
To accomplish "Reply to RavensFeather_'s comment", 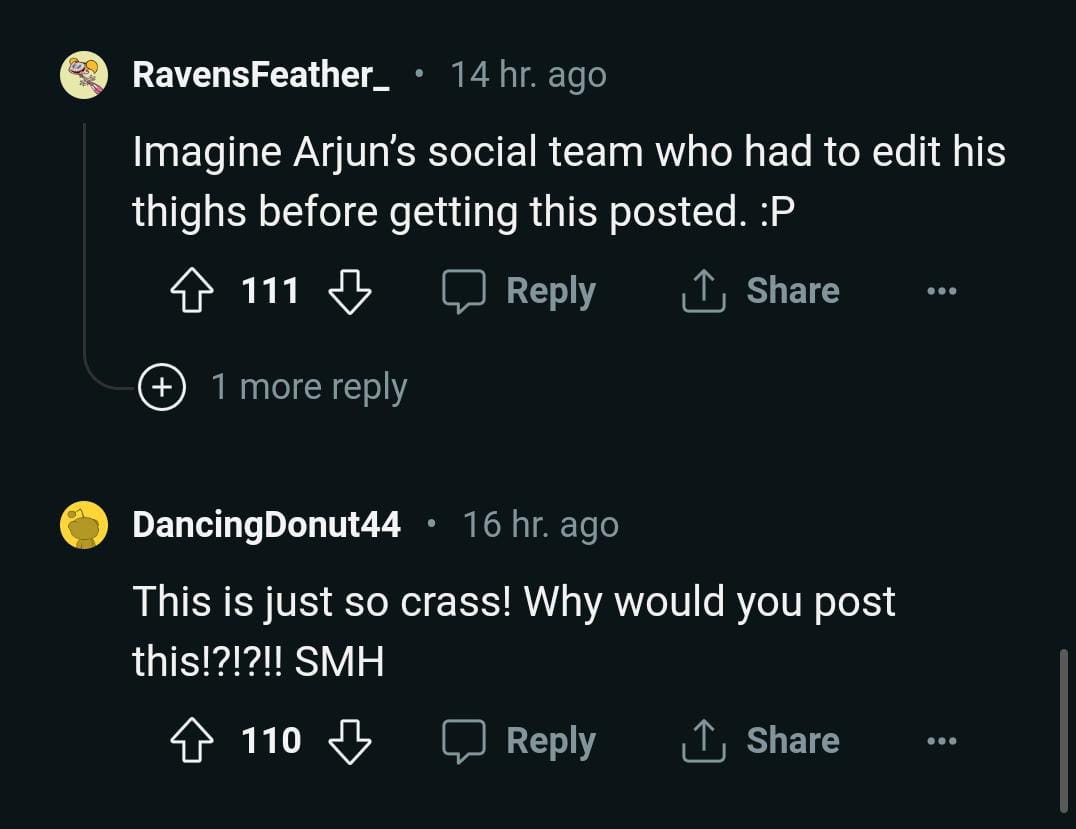I will tap(520, 291).
